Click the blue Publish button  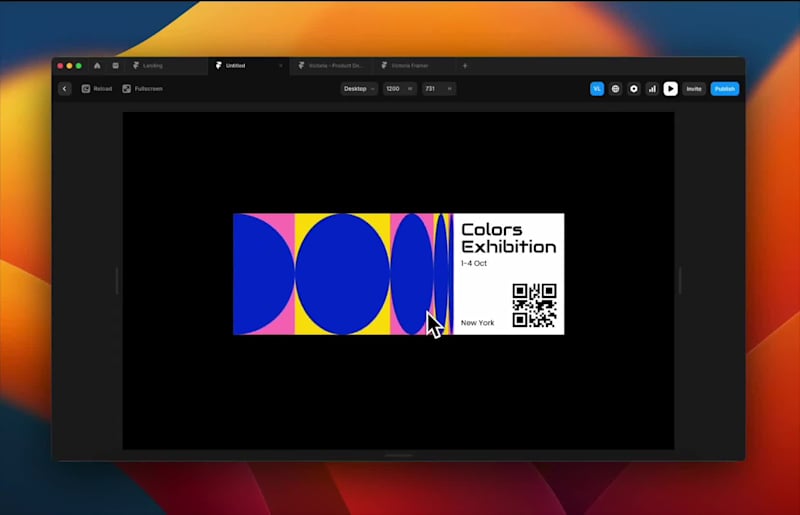coord(724,89)
